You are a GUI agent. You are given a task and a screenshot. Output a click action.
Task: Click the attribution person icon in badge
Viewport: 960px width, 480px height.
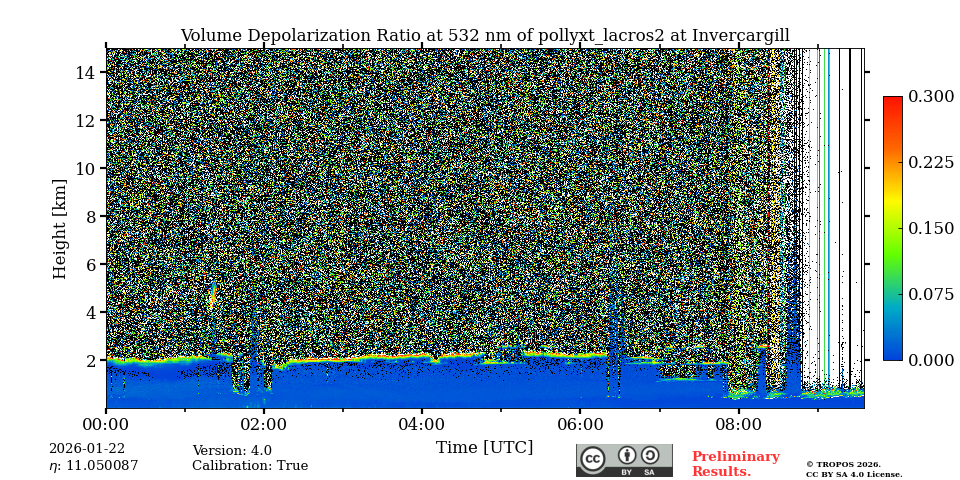coord(627,455)
